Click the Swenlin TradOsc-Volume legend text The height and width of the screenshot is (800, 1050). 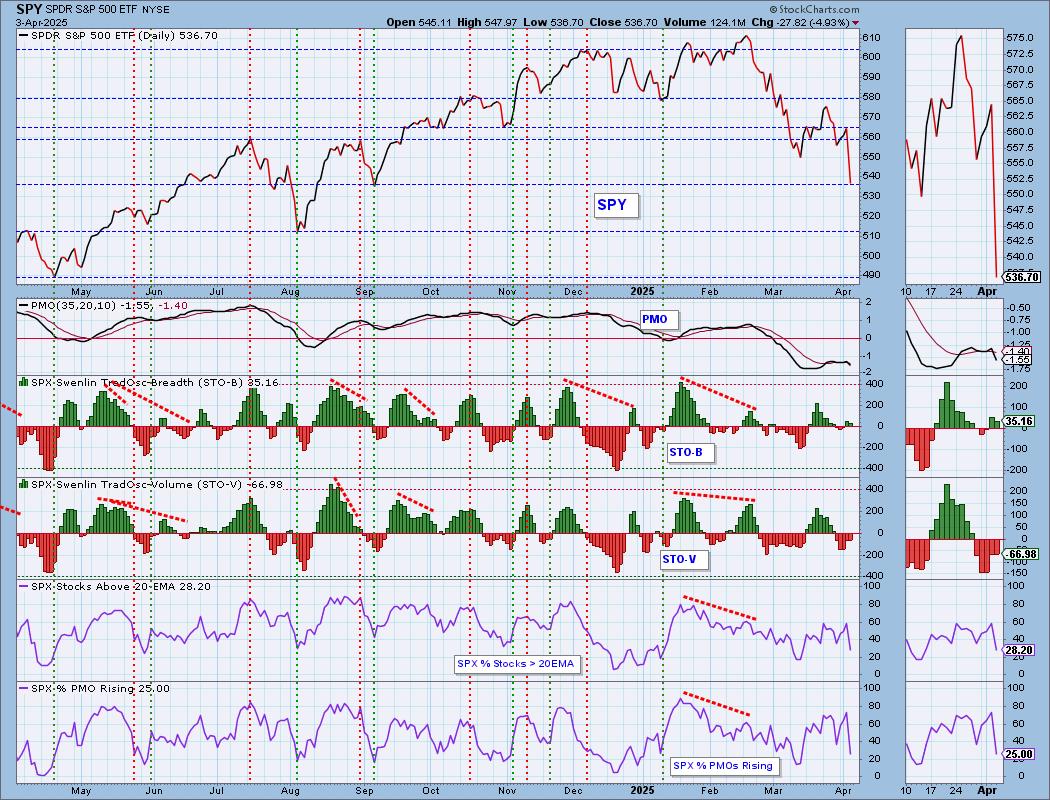point(151,485)
